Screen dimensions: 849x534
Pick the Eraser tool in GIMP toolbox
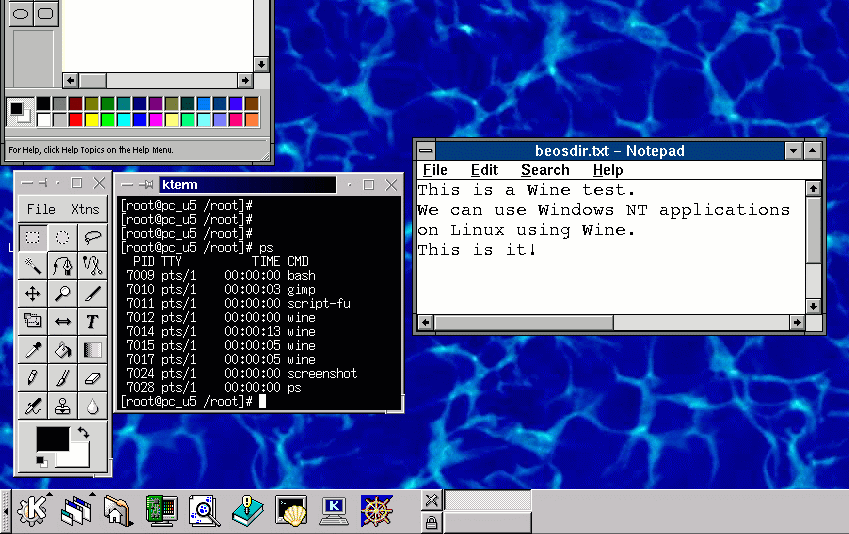[93, 378]
